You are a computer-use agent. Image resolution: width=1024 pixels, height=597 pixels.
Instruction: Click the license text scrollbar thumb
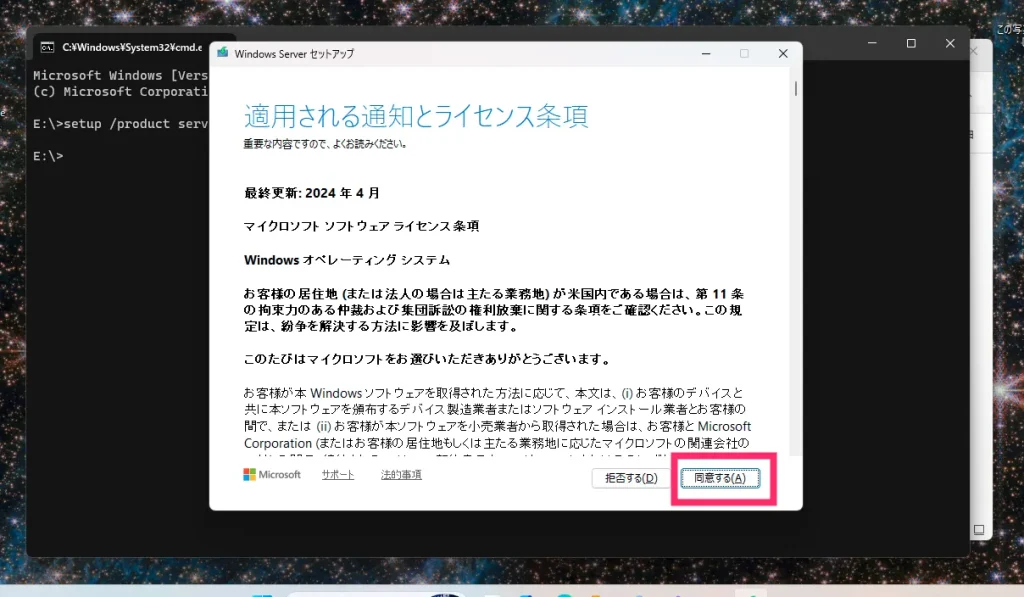pos(795,88)
